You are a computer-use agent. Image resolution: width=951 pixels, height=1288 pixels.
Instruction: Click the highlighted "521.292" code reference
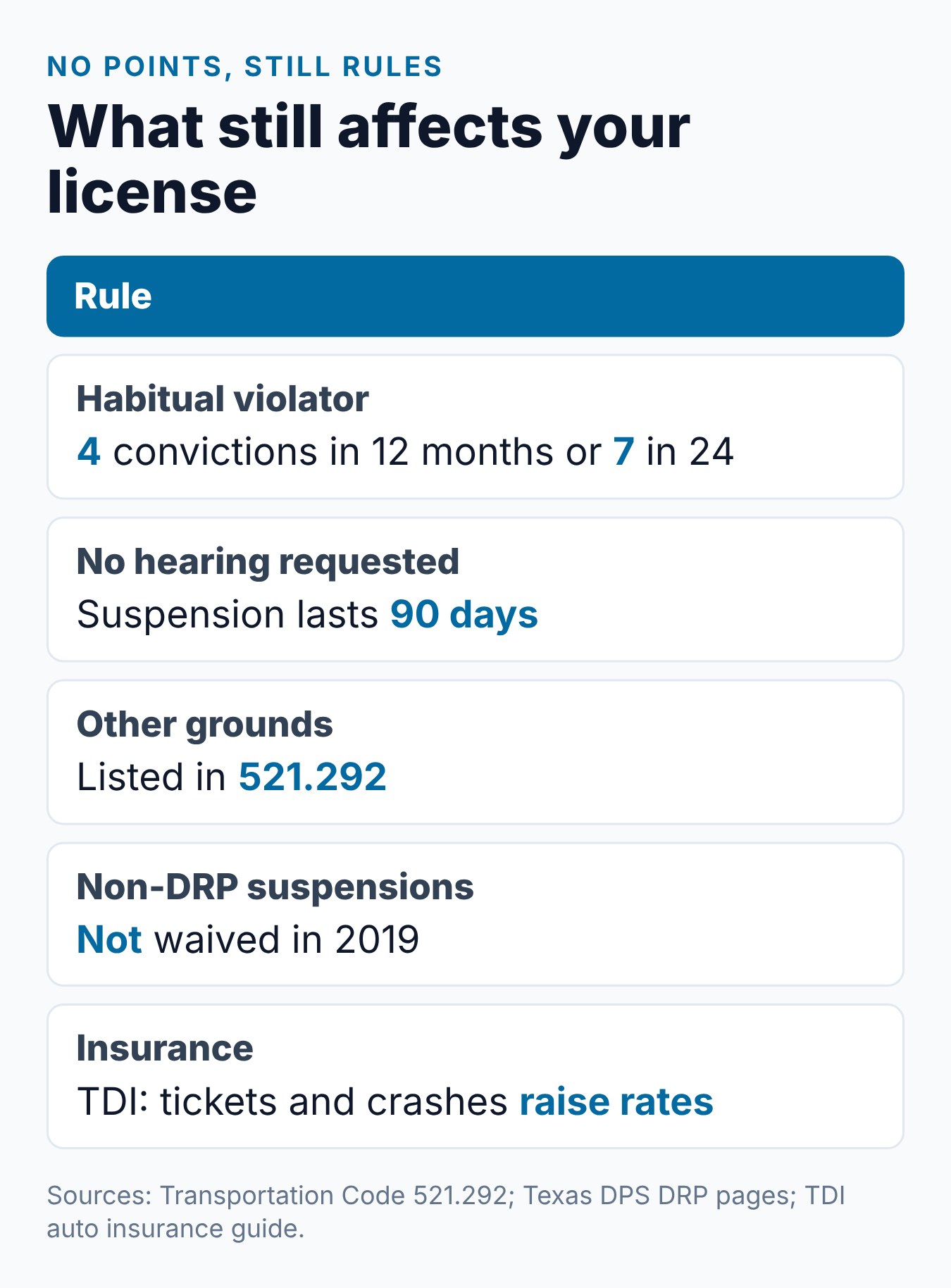tap(312, 777)
